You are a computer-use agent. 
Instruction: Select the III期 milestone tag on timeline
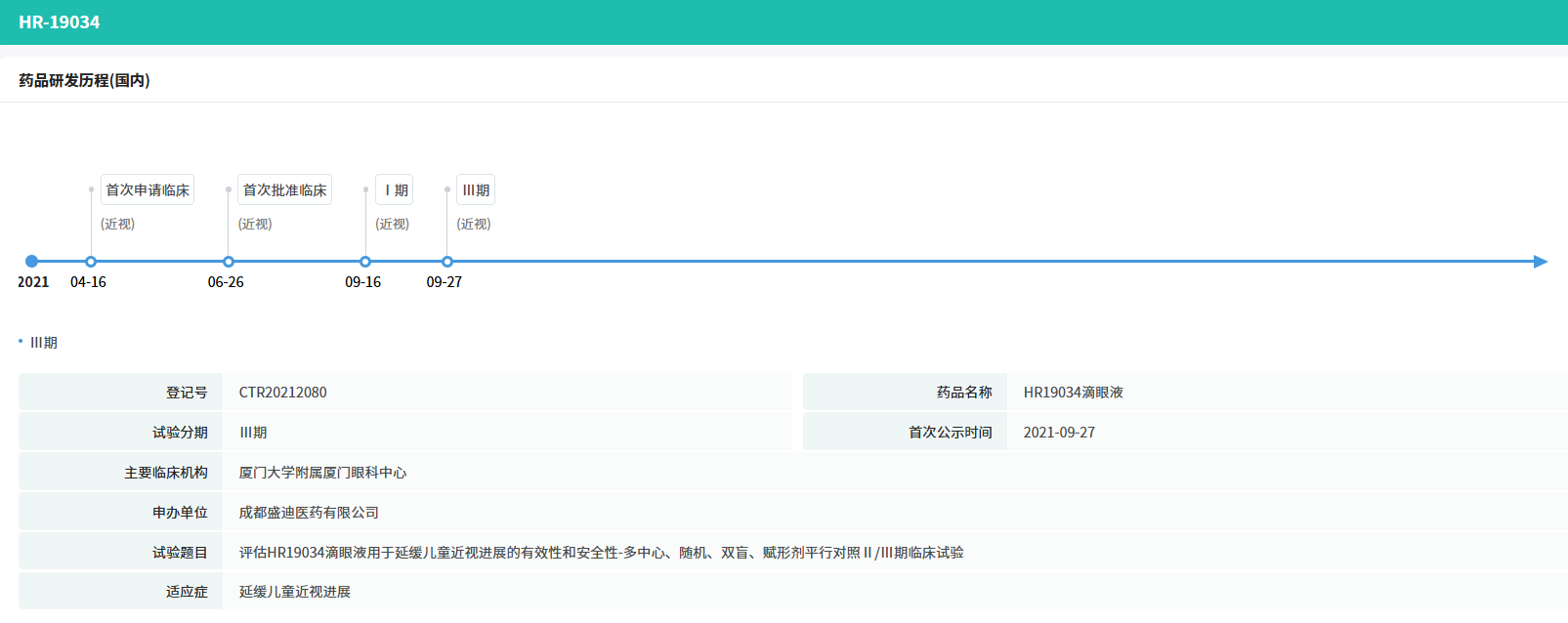476,190
